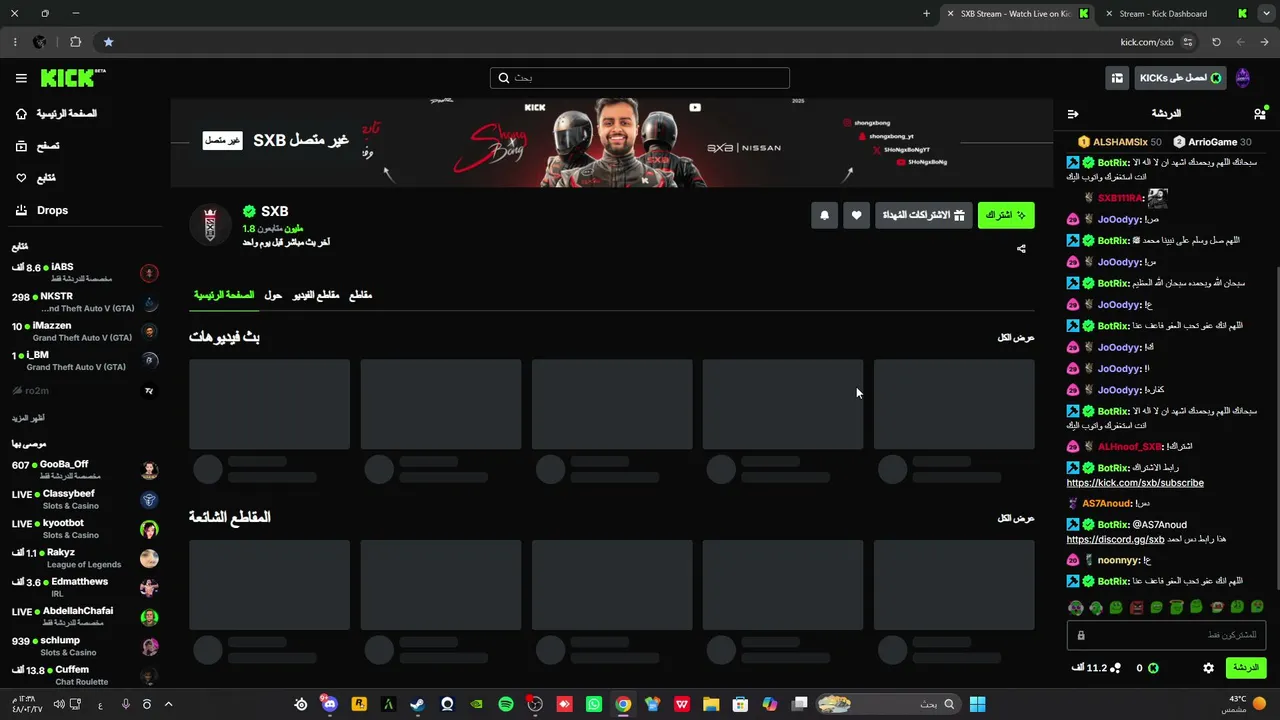The width and height of the screenshot is (1280, 720).
Task: Click AS7Anoud username in chat
Action: (x=1106, y=504)
